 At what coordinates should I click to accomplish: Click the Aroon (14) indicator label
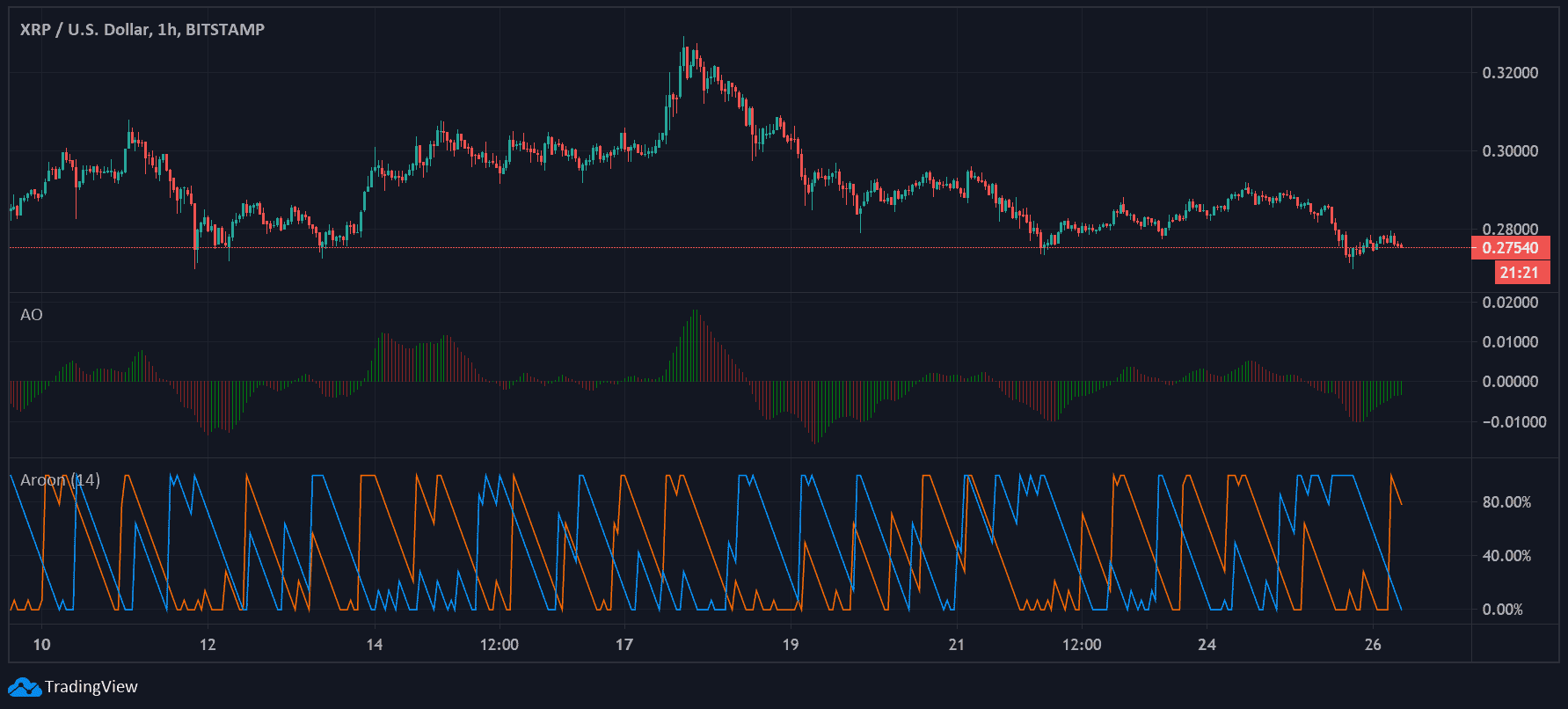[x=60, y=480]
